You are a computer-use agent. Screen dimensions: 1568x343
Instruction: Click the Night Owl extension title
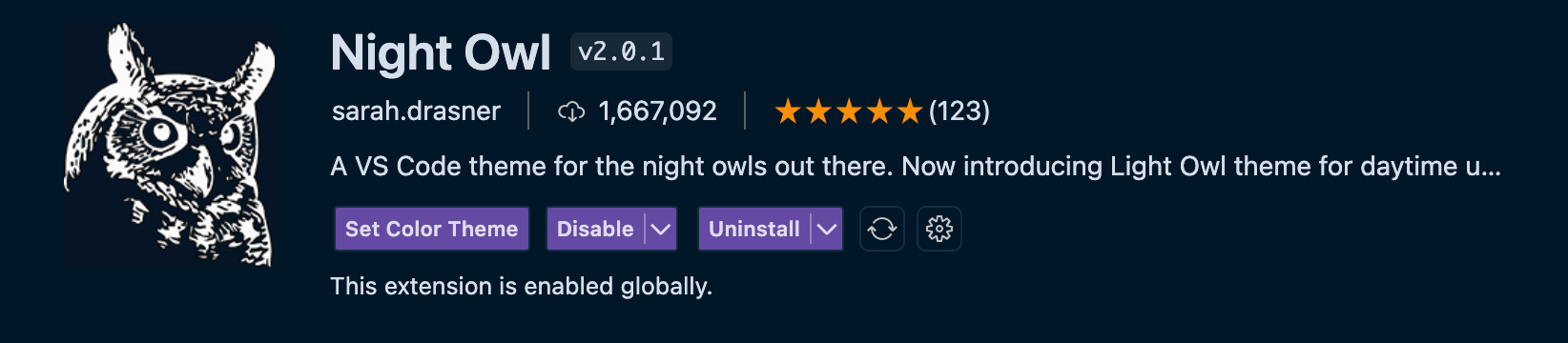pos(441,52)
